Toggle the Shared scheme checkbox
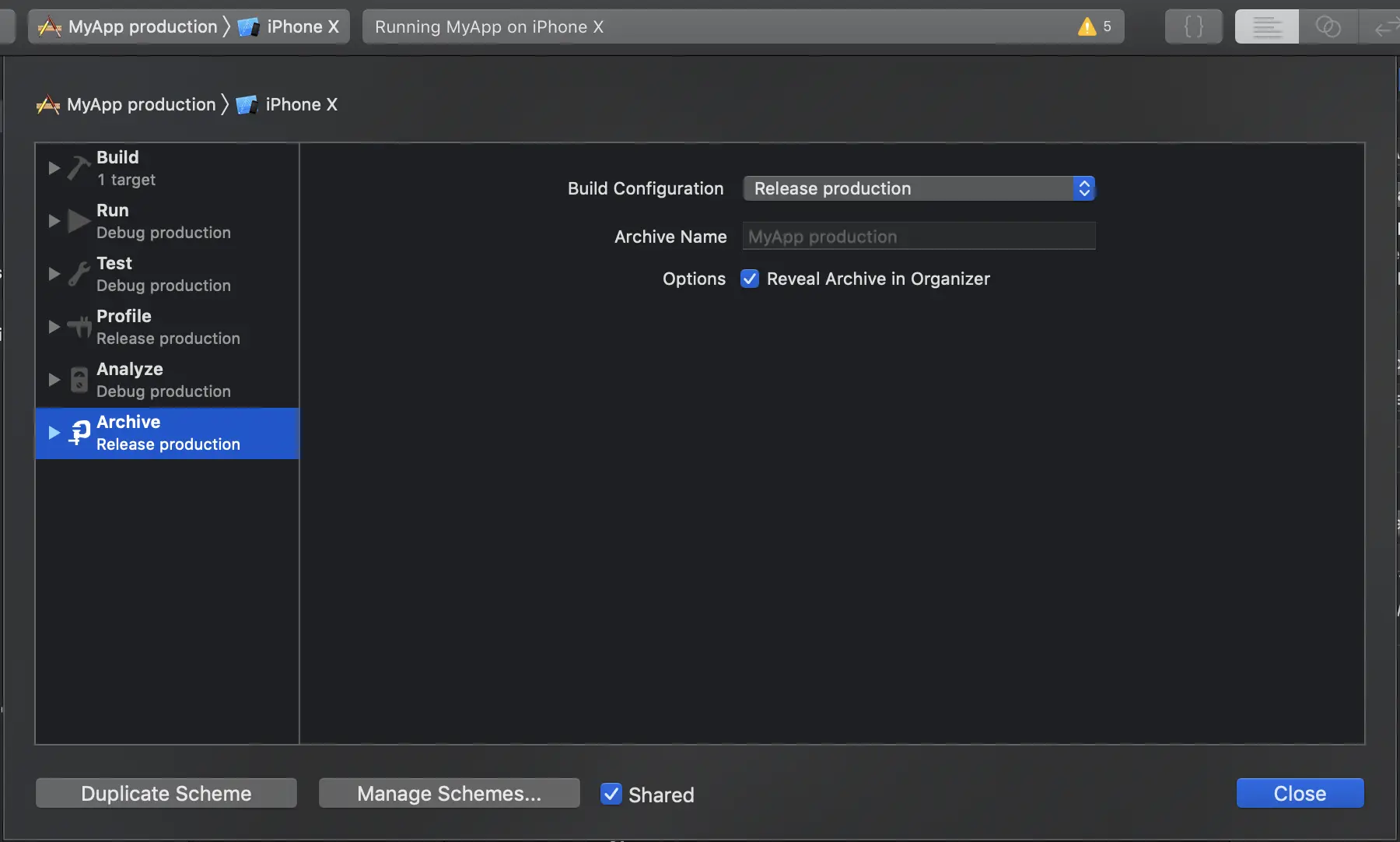 click(611, 794)
